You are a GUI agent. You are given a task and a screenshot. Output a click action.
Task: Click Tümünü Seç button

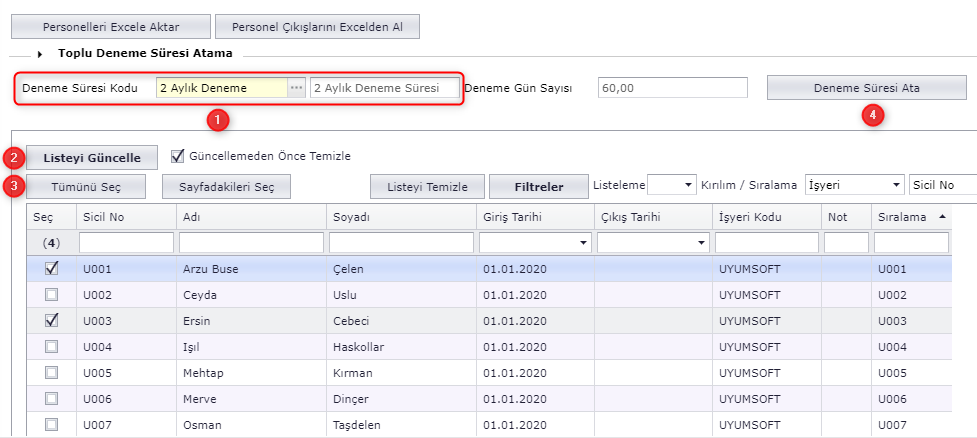[x=85, y=186]
